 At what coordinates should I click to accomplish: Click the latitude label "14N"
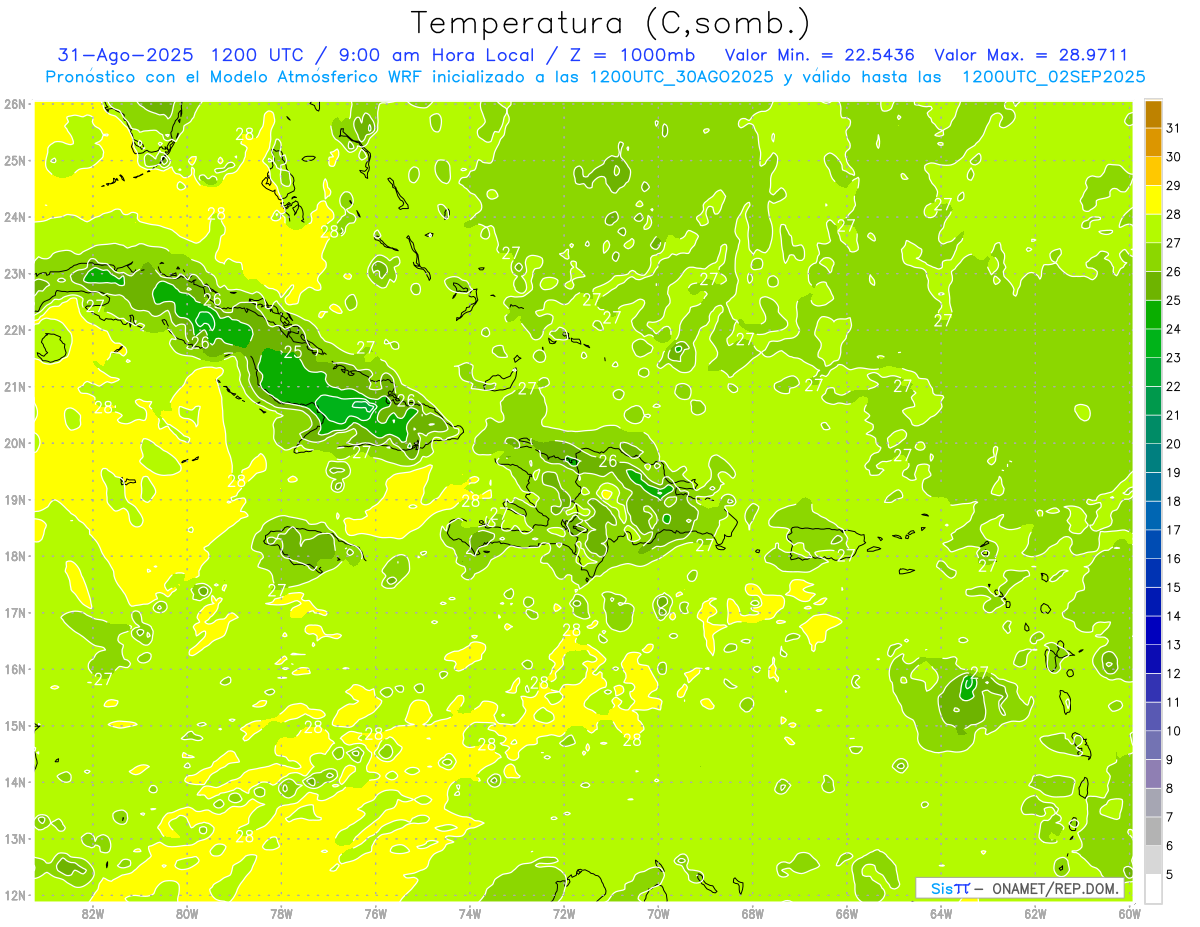tap(14, 782)
